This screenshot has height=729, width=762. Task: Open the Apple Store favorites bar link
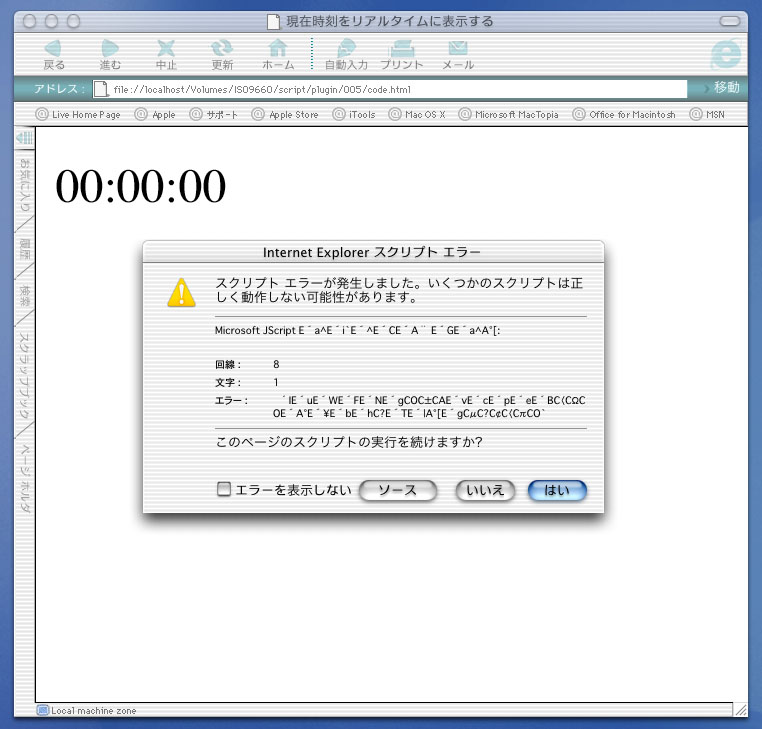click(x=285, y=115)
